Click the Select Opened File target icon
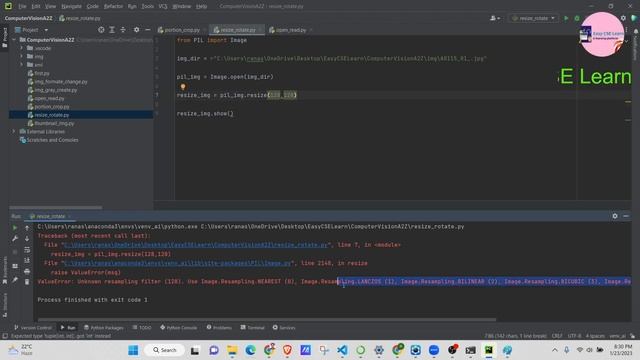 tap(101, 30)
